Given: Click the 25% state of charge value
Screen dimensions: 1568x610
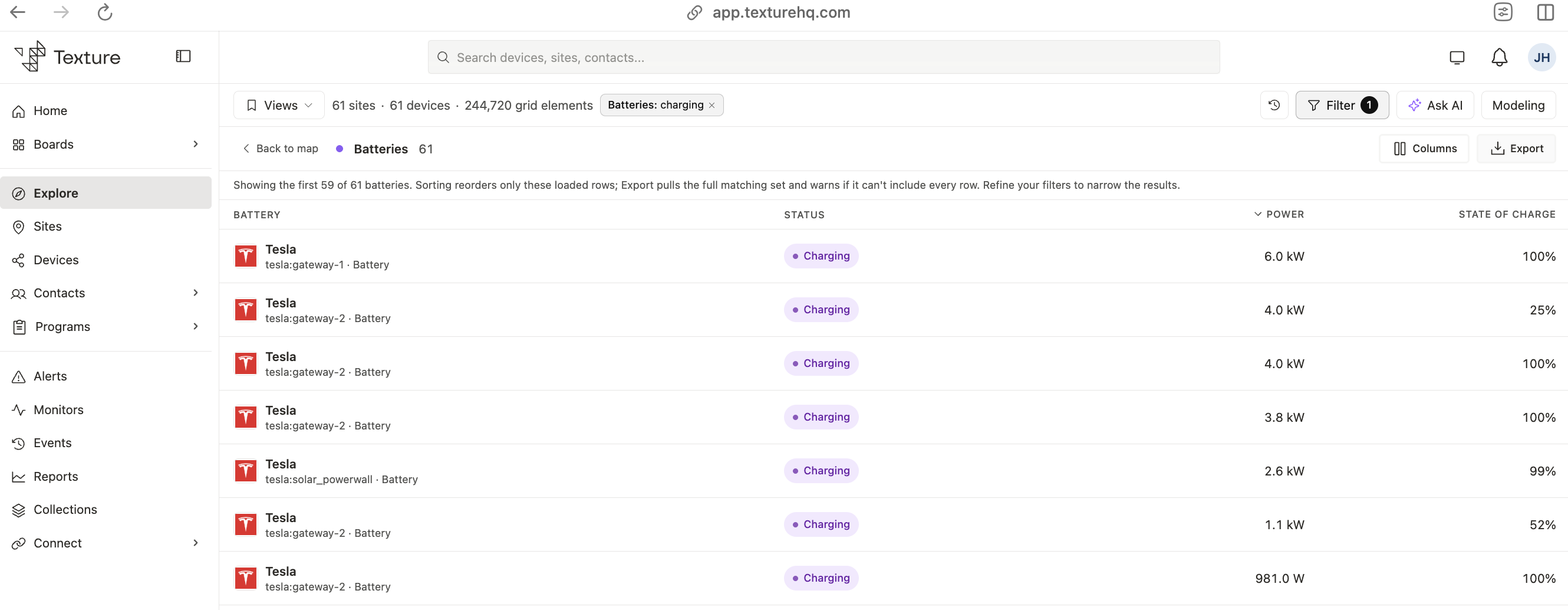Looking at the screenshot, I should click(x=1543, y=310).
